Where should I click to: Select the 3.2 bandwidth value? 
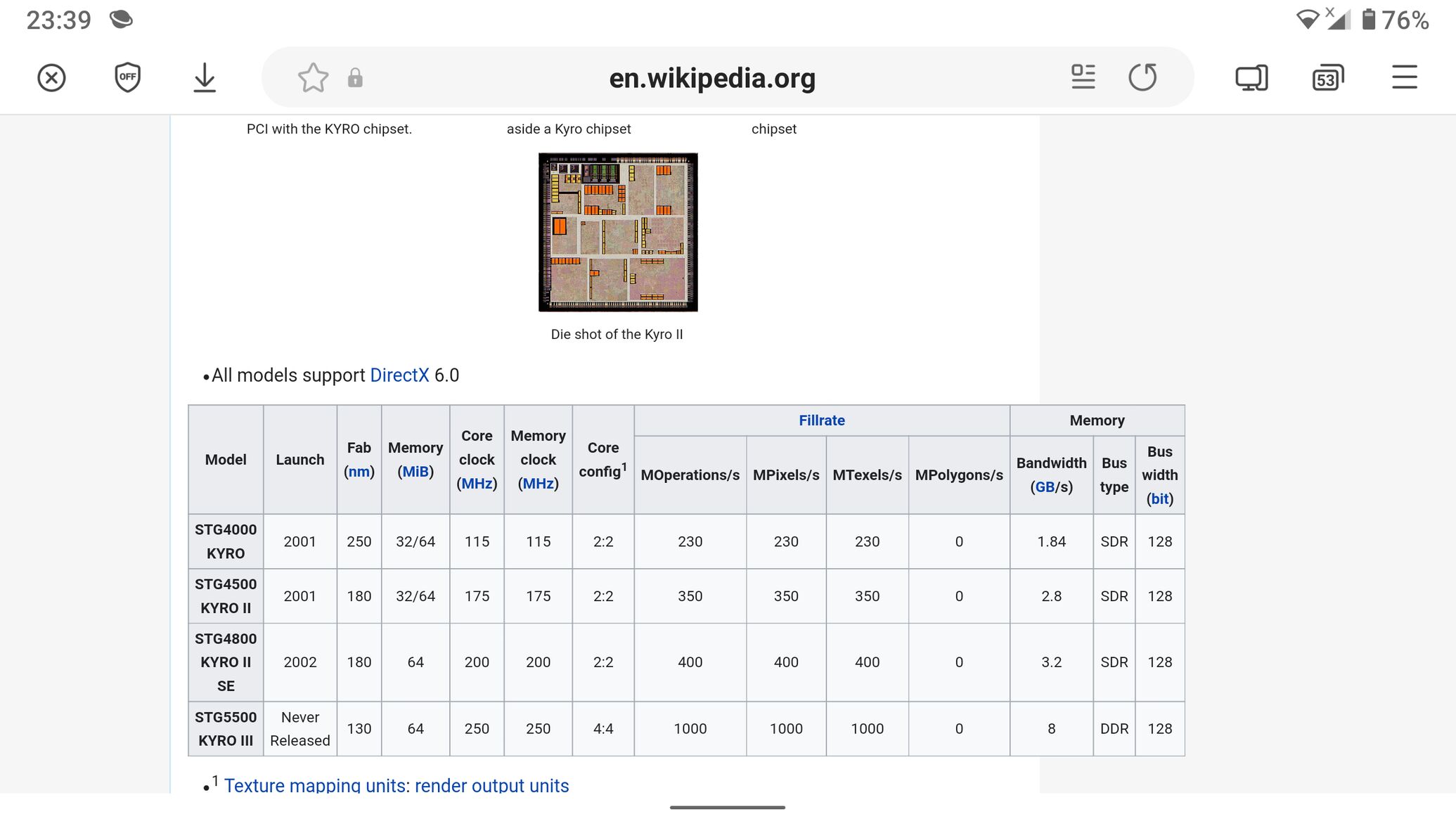click(x=1052, y=662)
